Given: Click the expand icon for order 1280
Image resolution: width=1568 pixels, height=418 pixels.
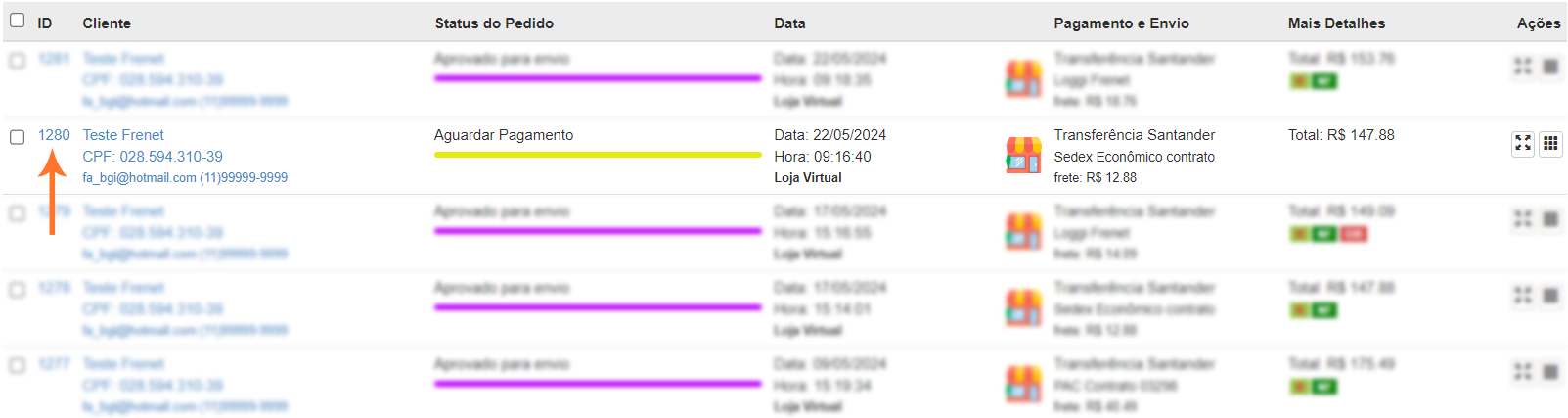Looking at the screenshot, I should click(1523, 144).
